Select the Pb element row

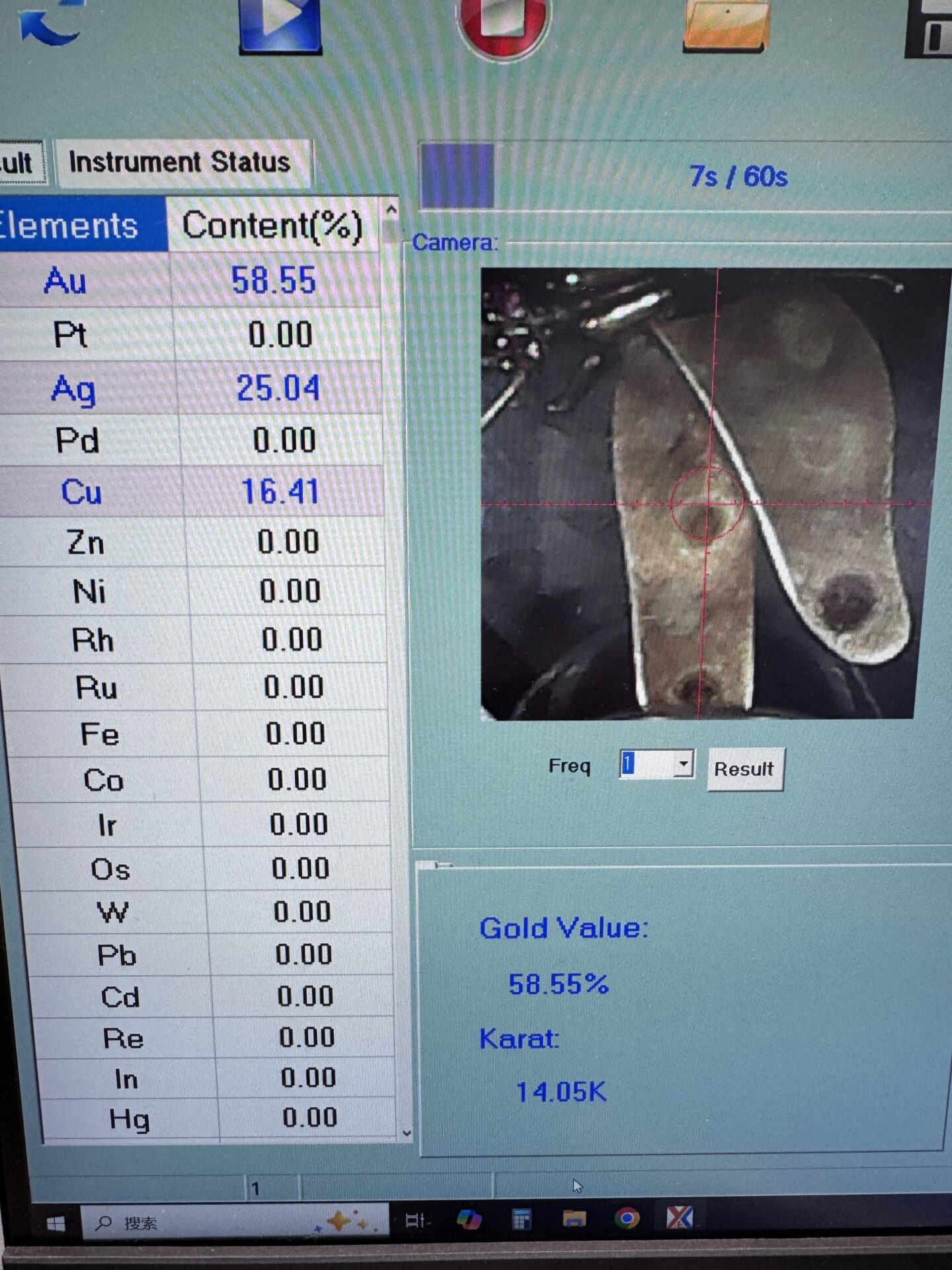[x=210, y=954]
